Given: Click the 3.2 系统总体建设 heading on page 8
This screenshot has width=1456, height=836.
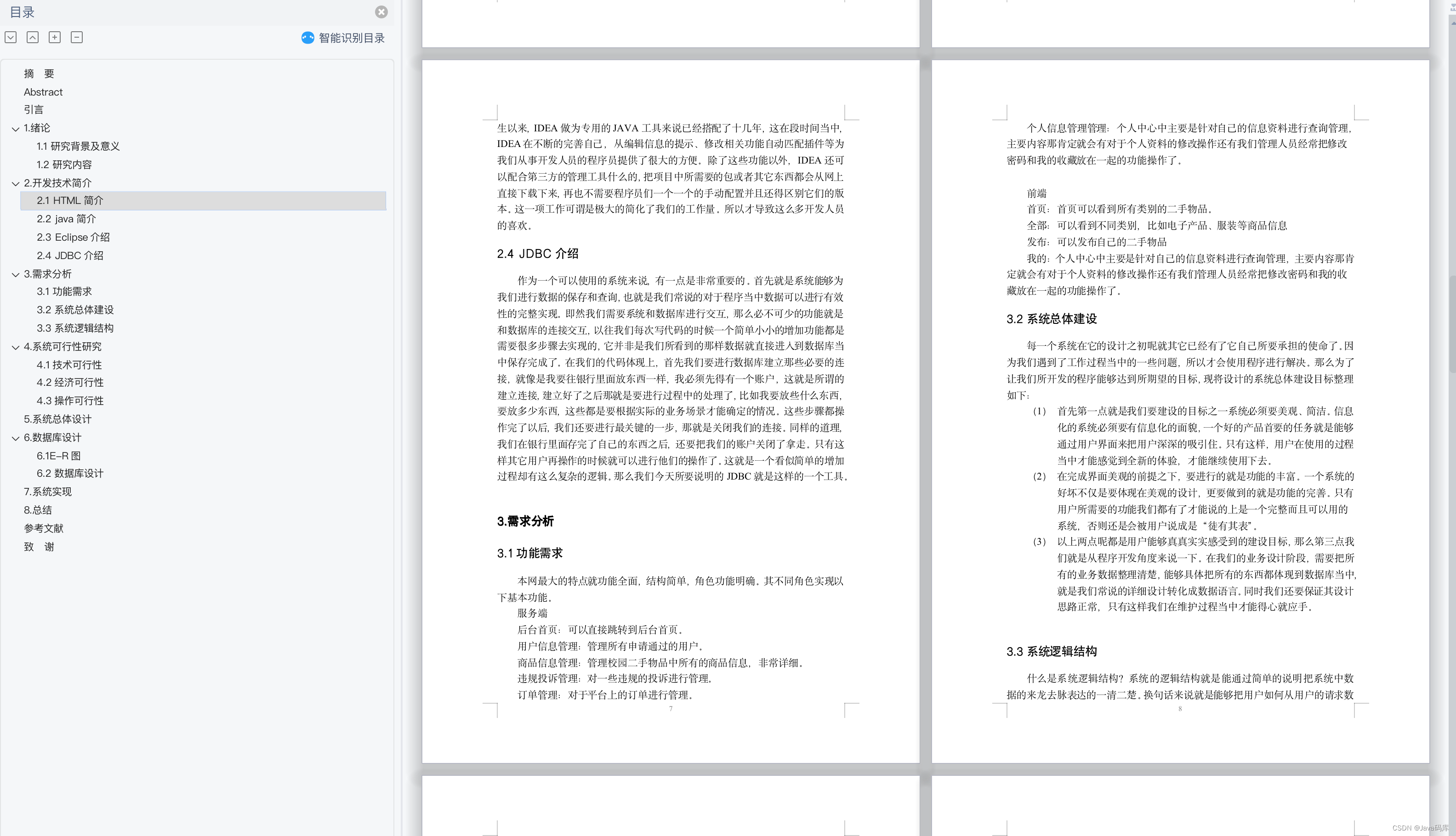Looking at the screenshot, I should 1052,319.
